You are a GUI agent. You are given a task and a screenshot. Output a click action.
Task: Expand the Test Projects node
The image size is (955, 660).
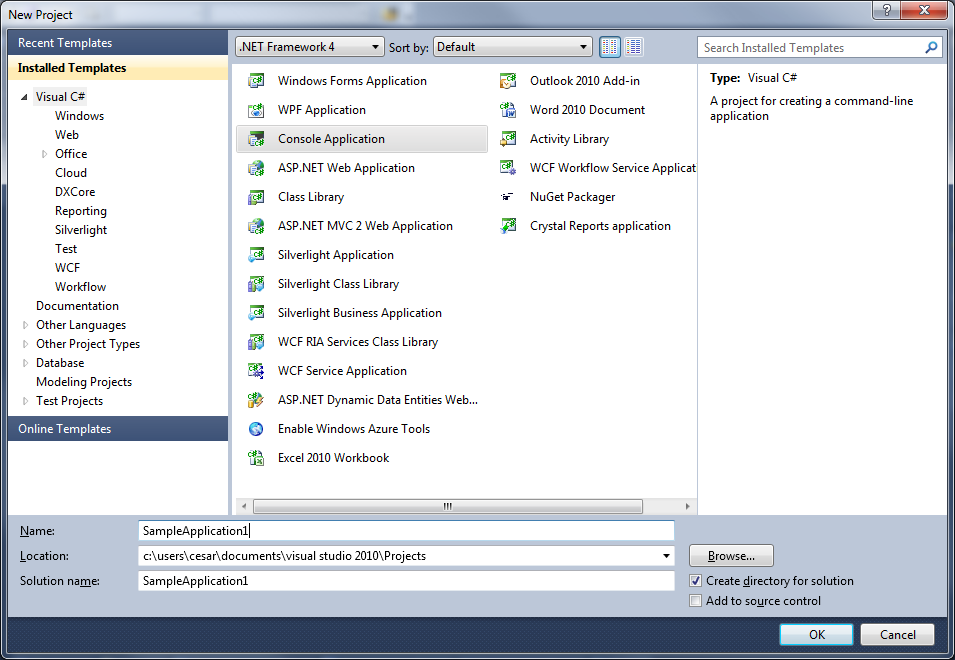tap(25, 401)
